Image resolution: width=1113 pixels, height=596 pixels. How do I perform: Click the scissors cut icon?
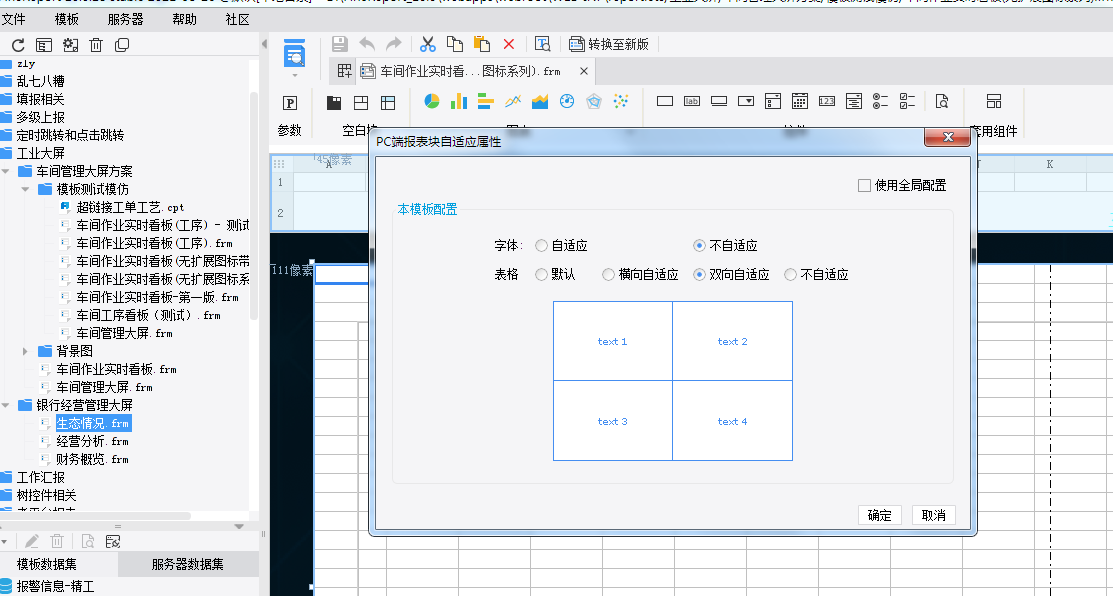(427, 44)
